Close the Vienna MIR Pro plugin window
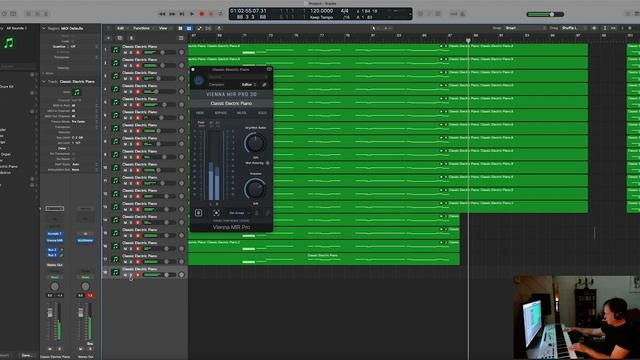Screen dimensions: 640x360 tap(193, 70)
